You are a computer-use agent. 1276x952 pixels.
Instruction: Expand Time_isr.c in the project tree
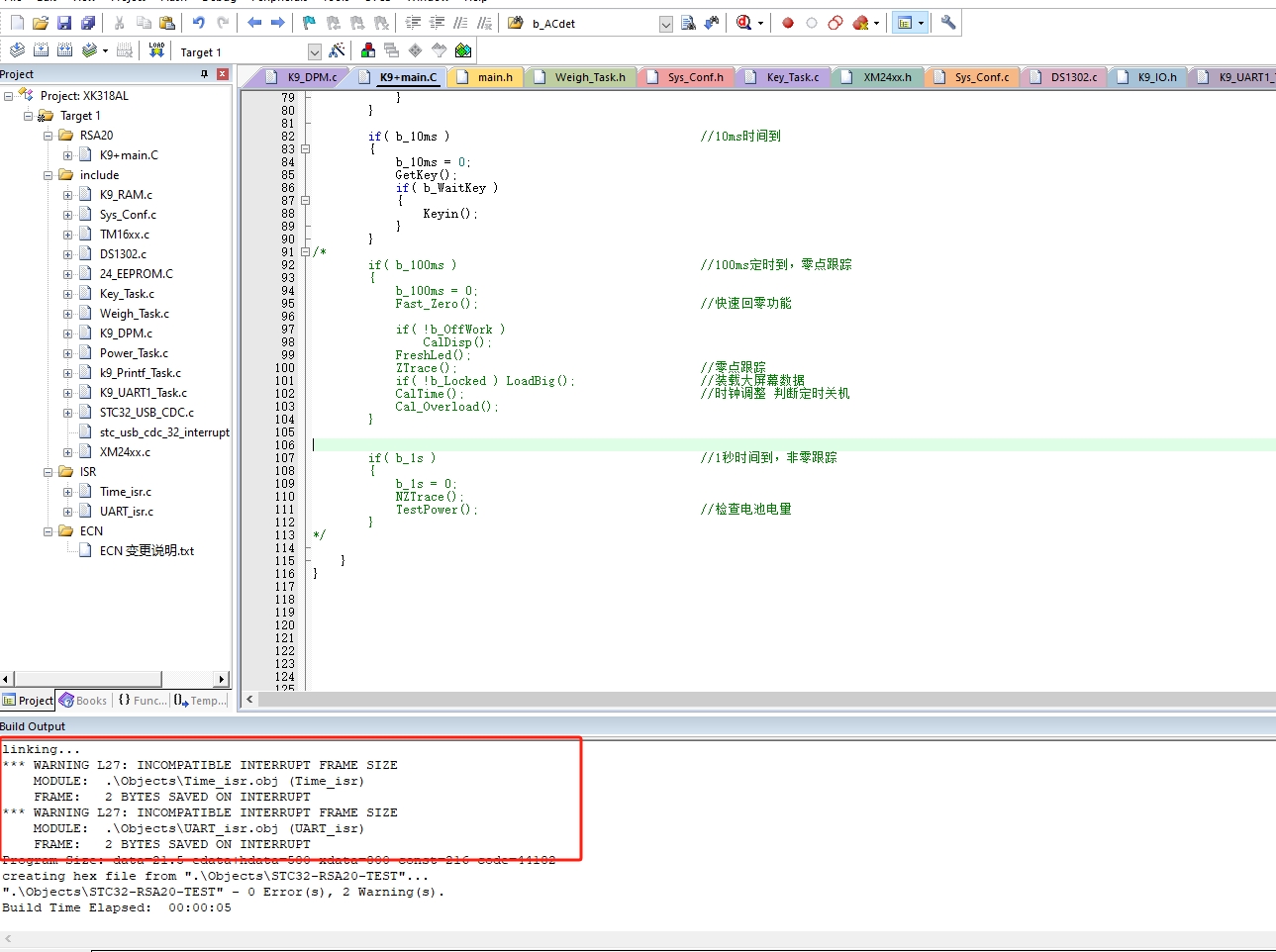pyautogui.click(x=67, y=492)
